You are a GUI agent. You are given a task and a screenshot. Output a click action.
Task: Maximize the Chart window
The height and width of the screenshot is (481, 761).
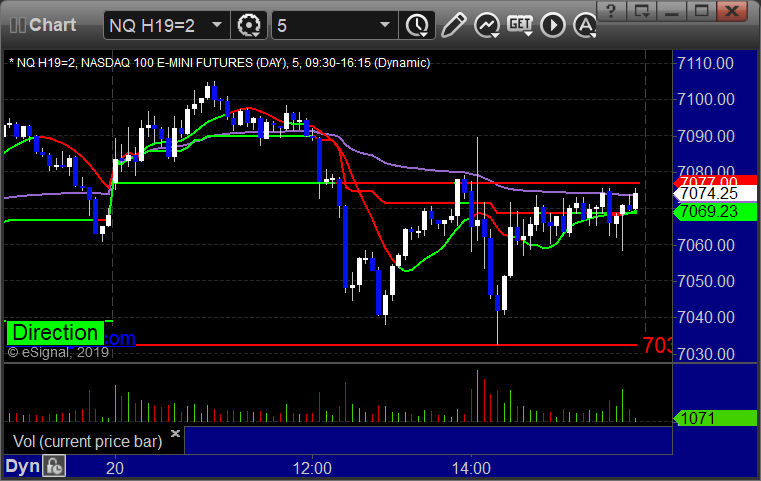click(x=702, y=10)
